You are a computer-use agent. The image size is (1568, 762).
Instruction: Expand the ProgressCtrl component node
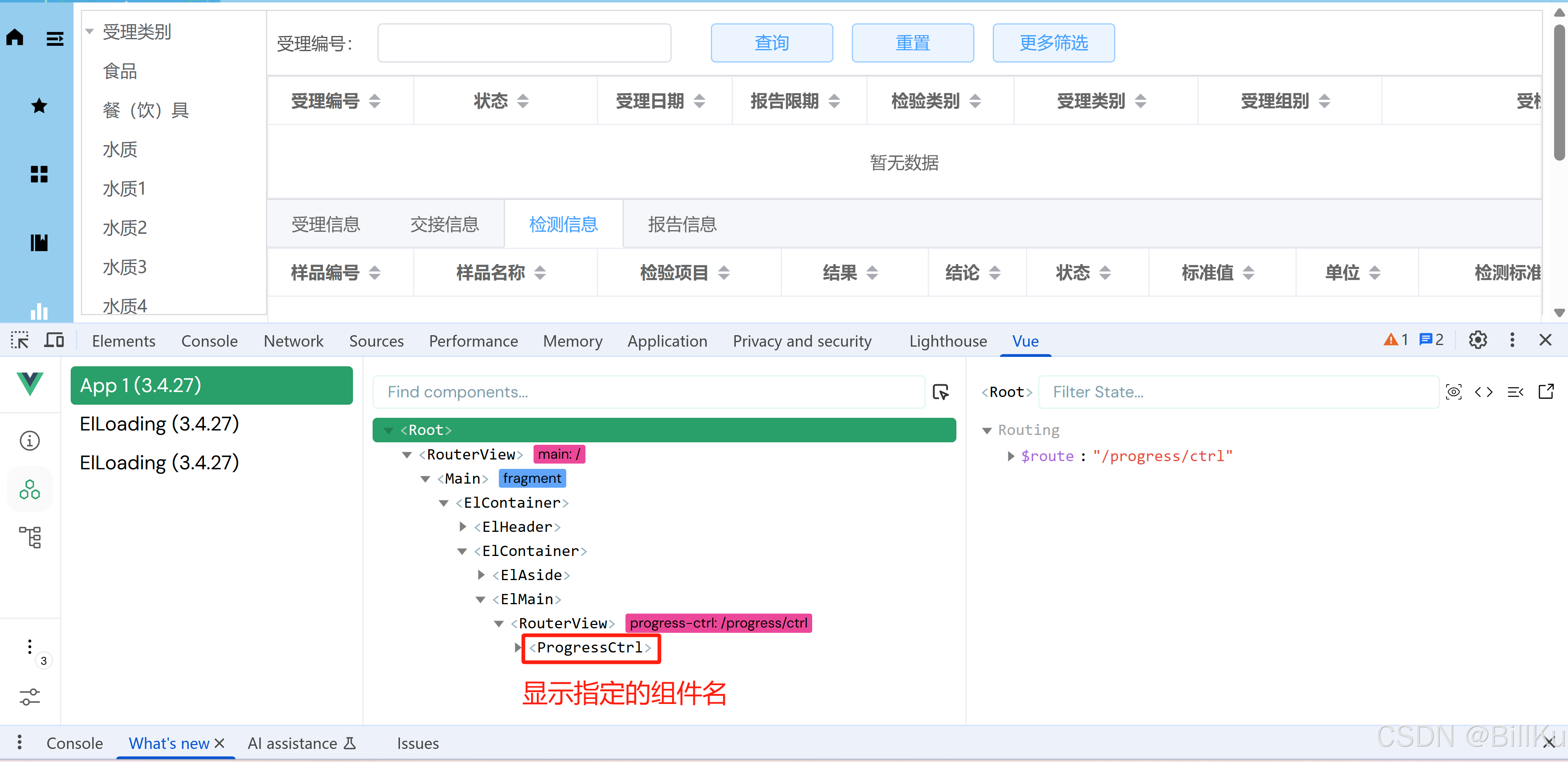[517, 647]
